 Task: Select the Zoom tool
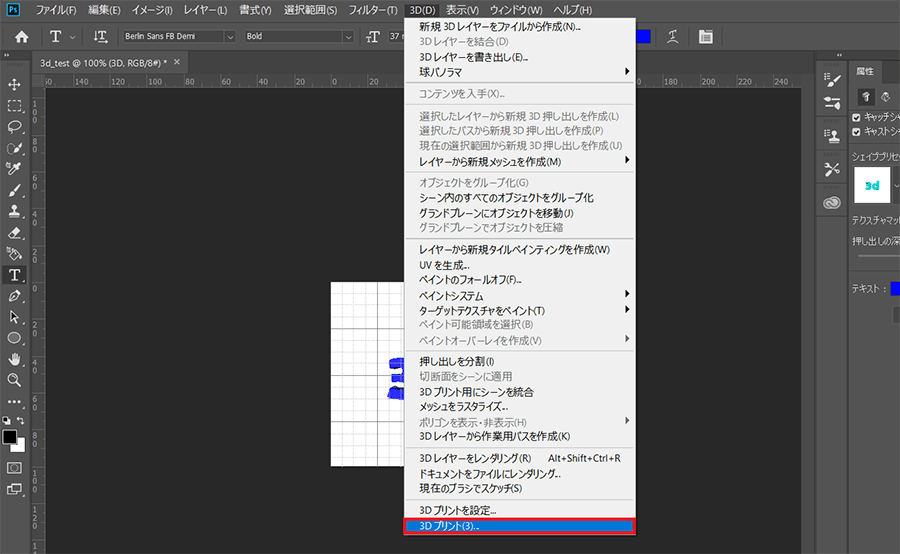(14, 380)
